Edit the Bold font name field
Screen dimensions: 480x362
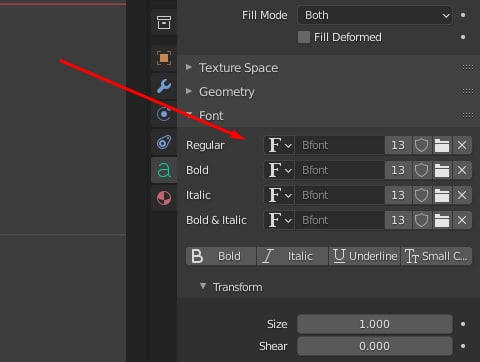click(340, 170)
